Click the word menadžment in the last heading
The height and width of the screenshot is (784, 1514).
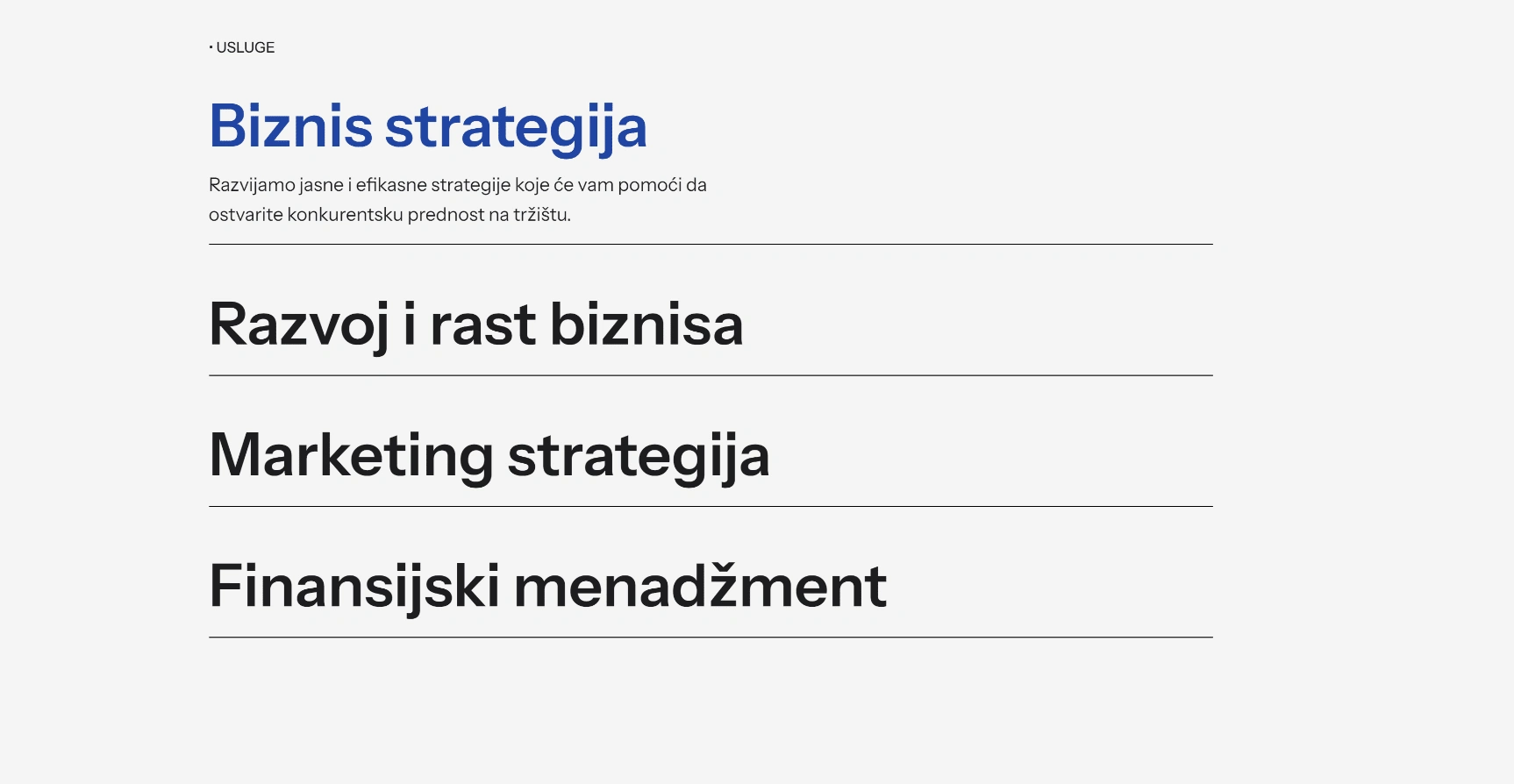[x=700, y=586]
